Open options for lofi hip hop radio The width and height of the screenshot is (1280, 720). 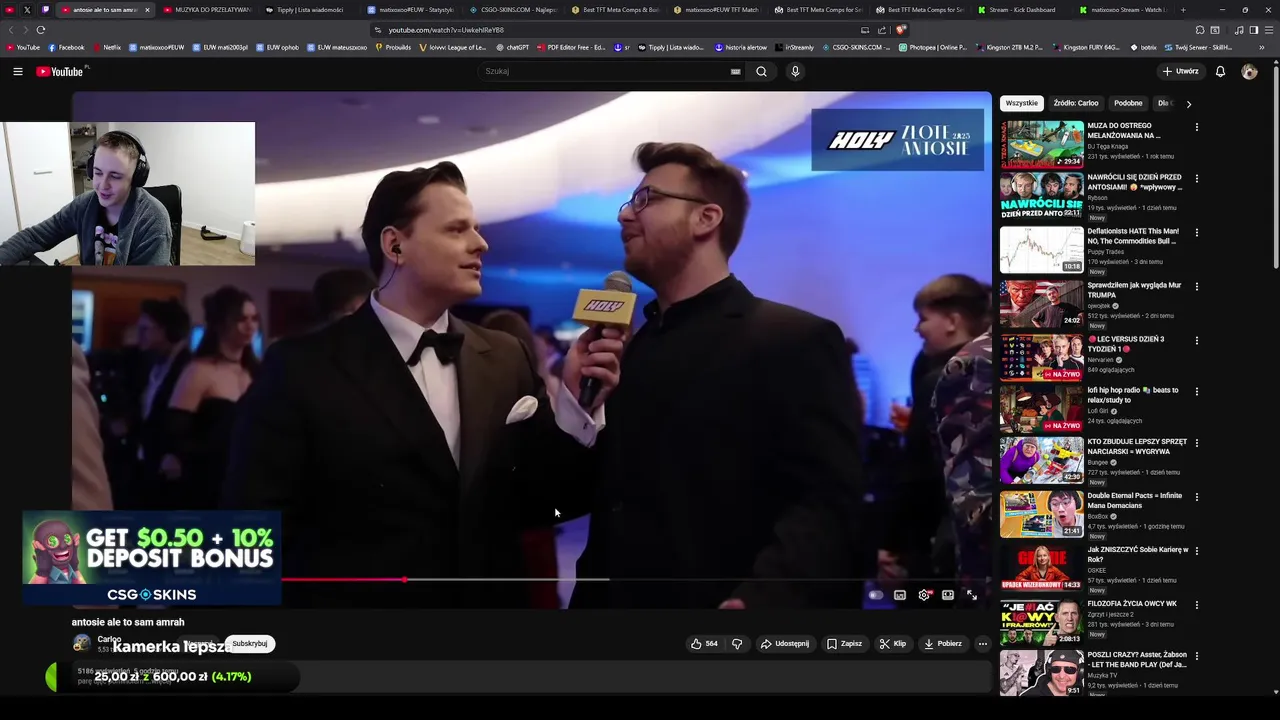1196,392
